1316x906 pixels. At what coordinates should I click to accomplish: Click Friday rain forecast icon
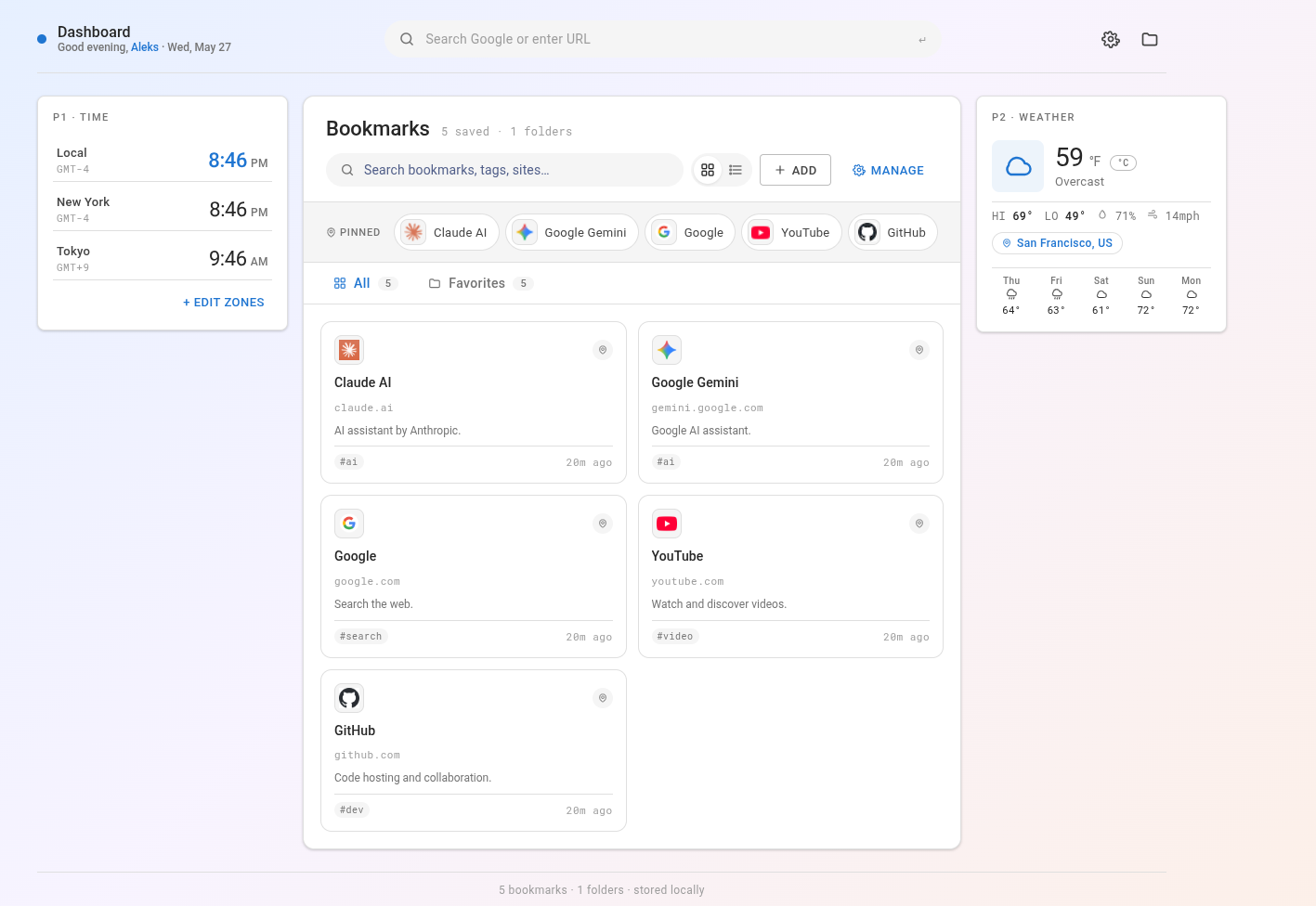[x=1057, y=294]
